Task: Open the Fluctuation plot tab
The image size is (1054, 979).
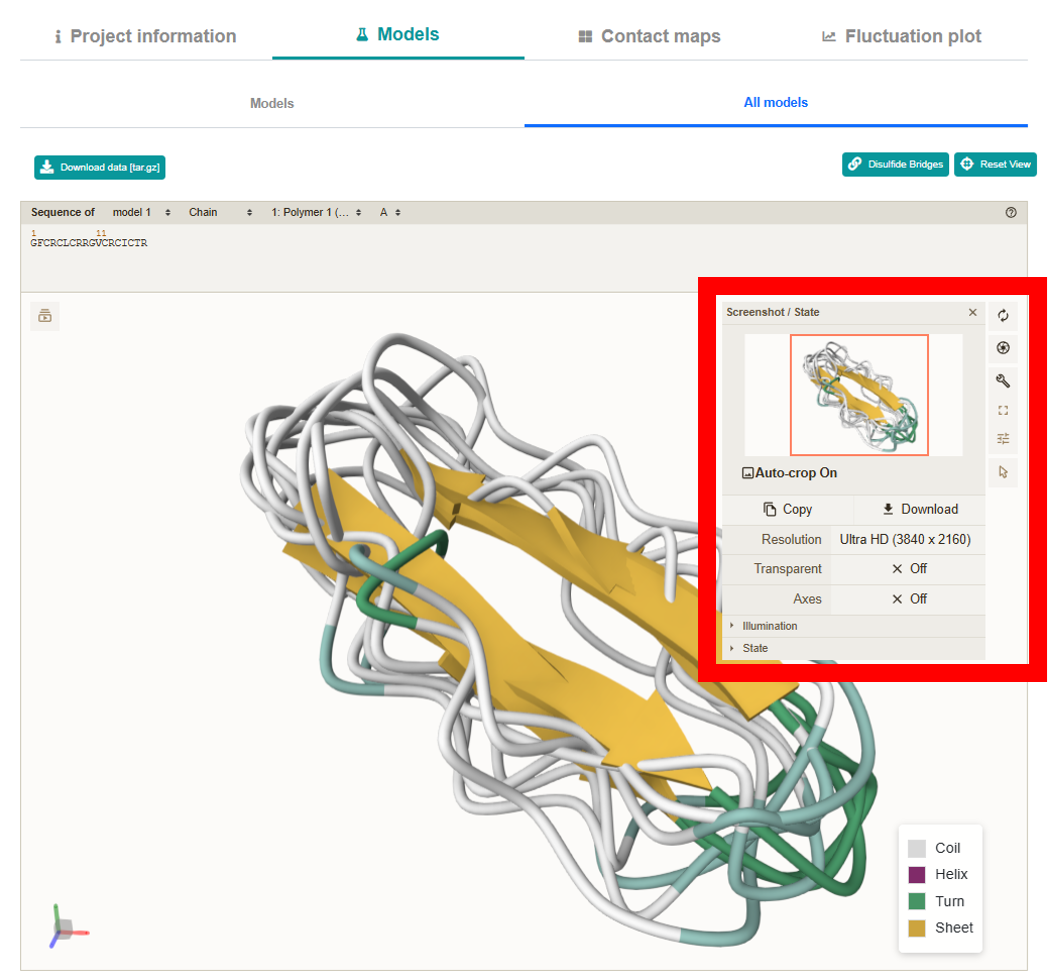Action: point(901,36)
